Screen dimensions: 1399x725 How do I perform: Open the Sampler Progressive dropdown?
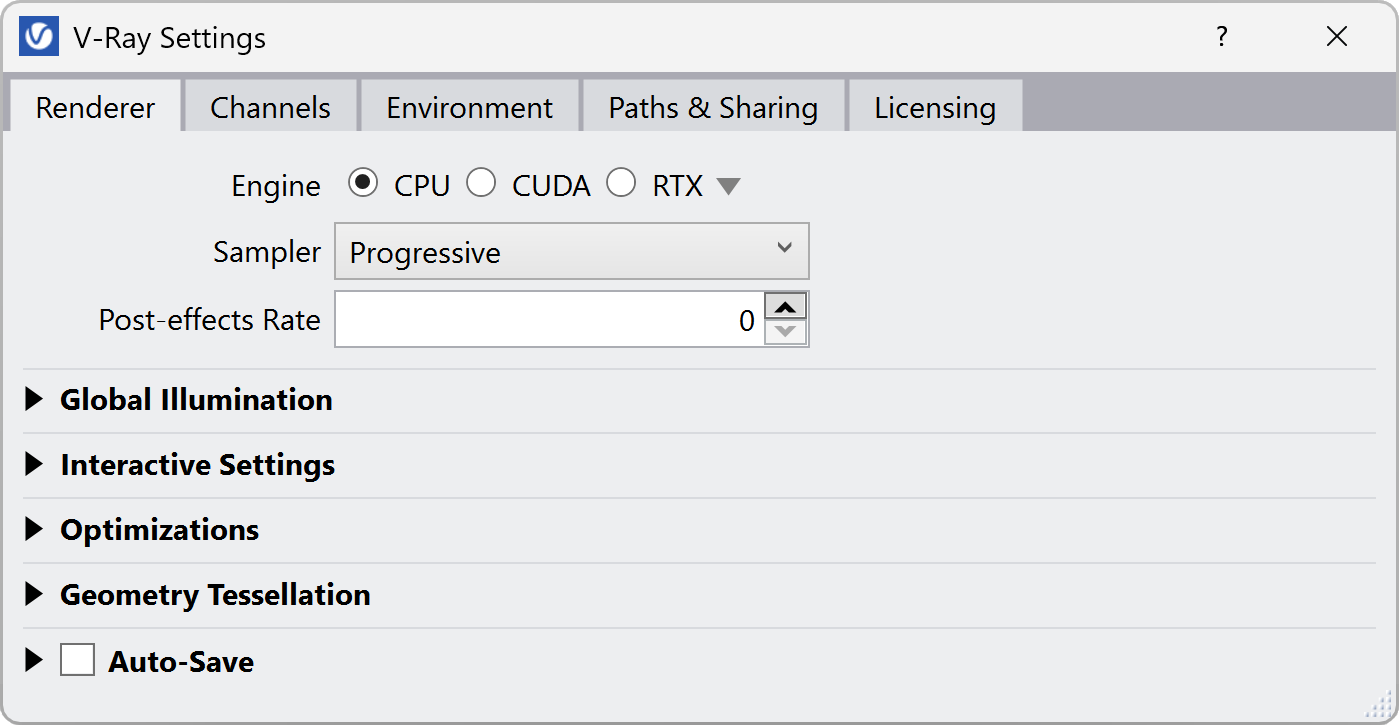[571, 251]
